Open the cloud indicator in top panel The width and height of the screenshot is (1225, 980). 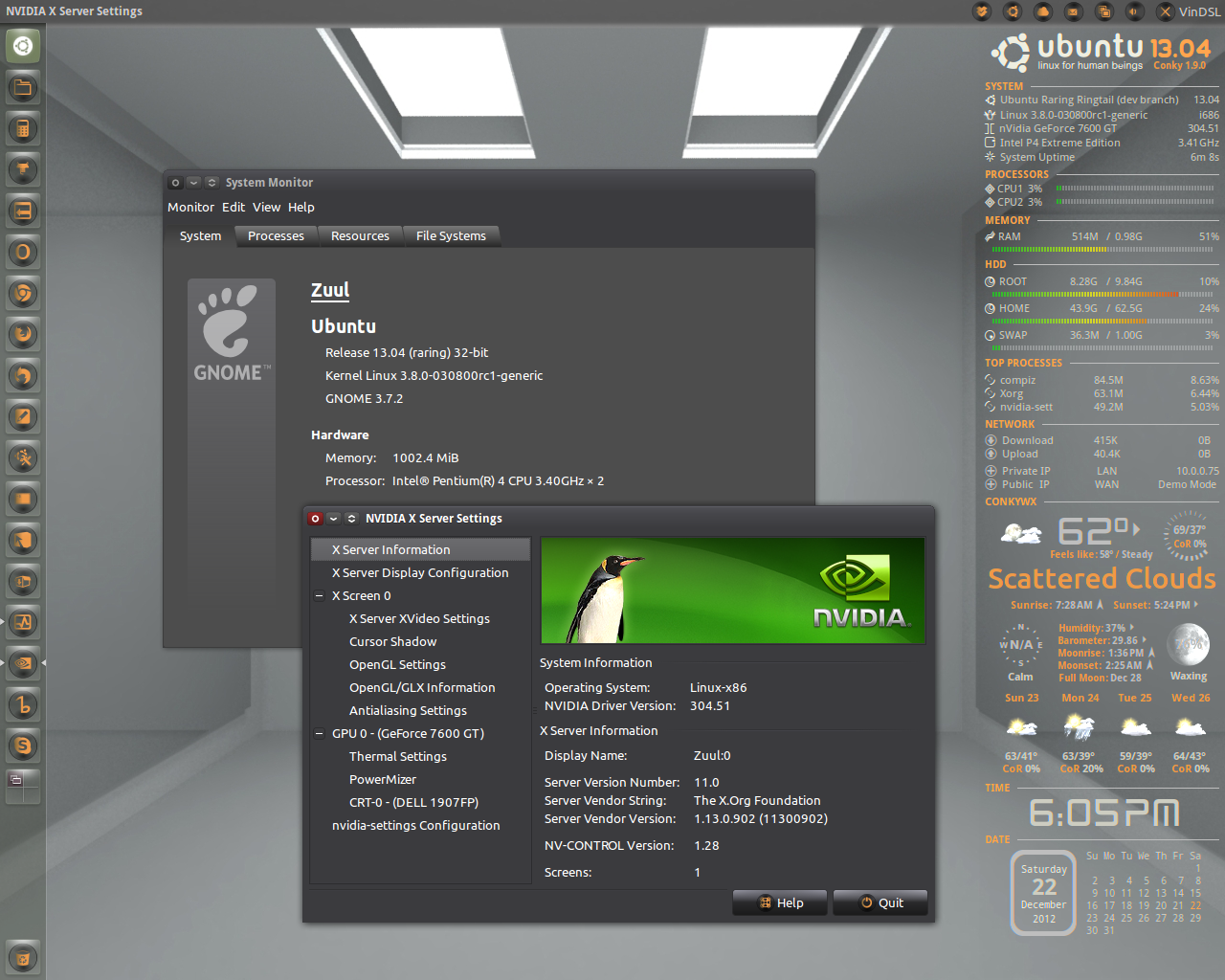(x=1042, y=11)
